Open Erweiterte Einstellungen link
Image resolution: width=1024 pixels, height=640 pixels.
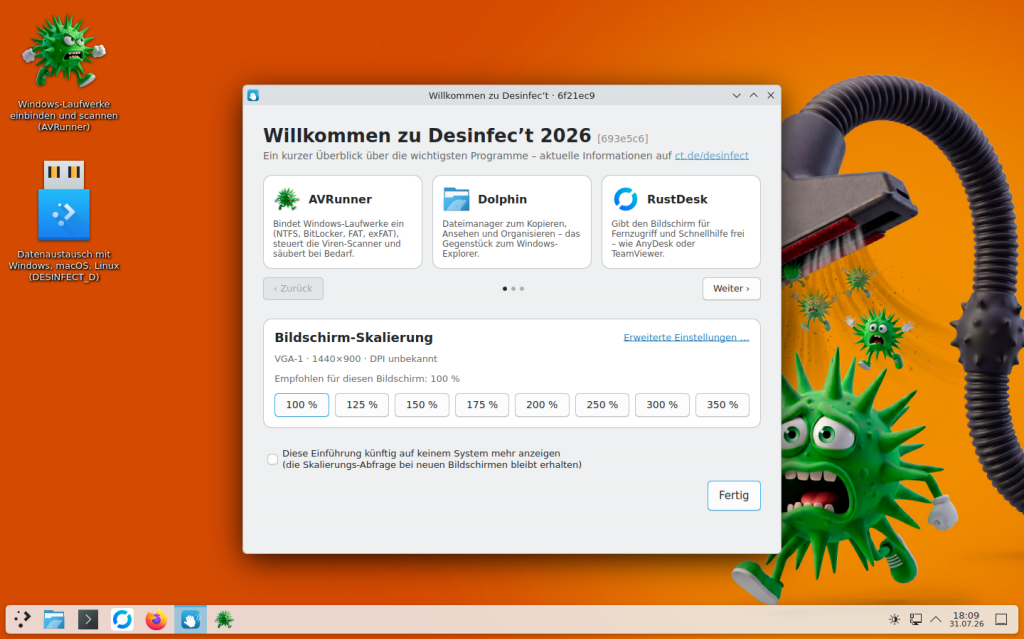[x=686, y=338]
